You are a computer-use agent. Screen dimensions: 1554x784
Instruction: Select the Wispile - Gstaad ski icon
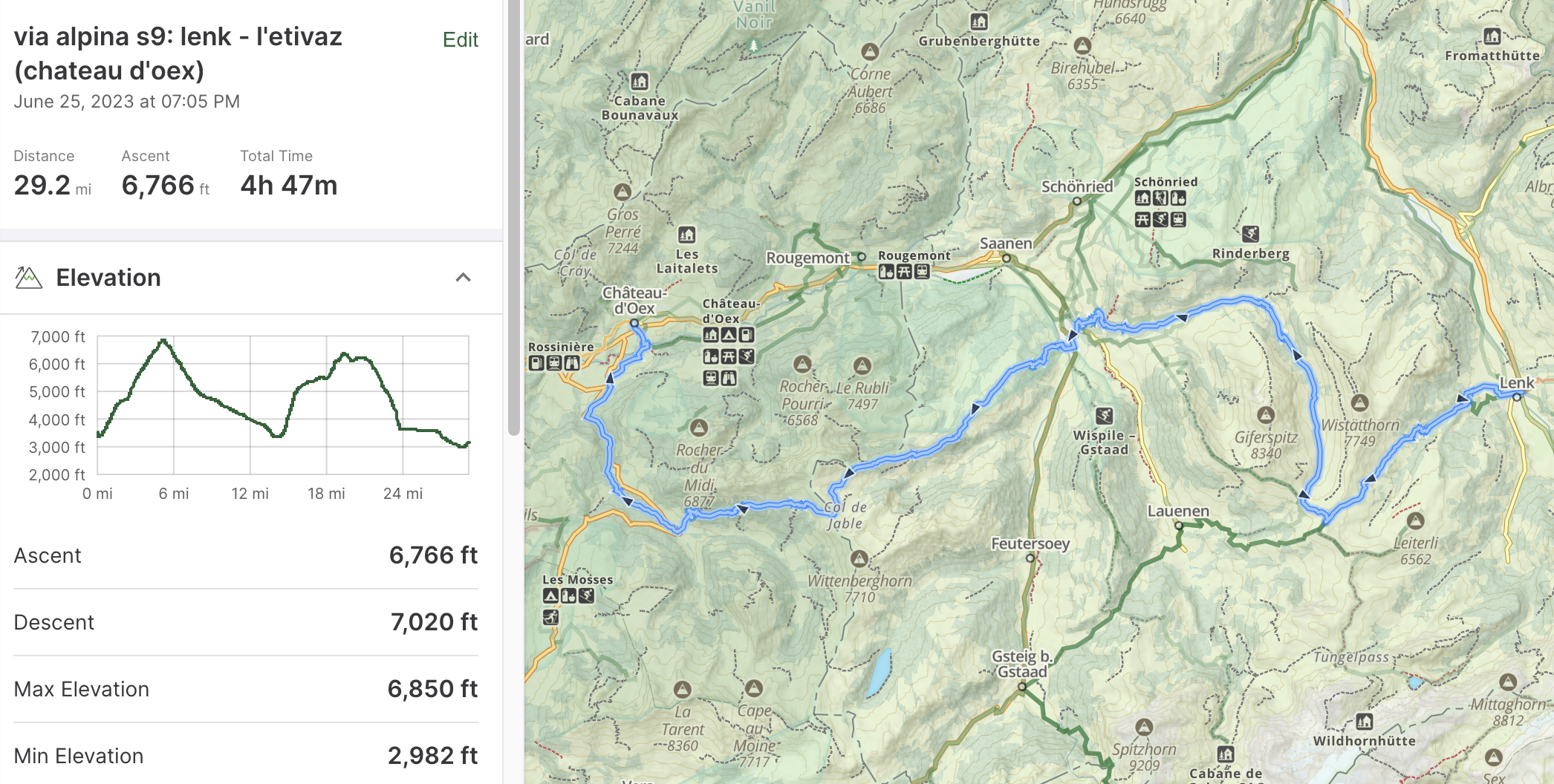[1104, 416]
